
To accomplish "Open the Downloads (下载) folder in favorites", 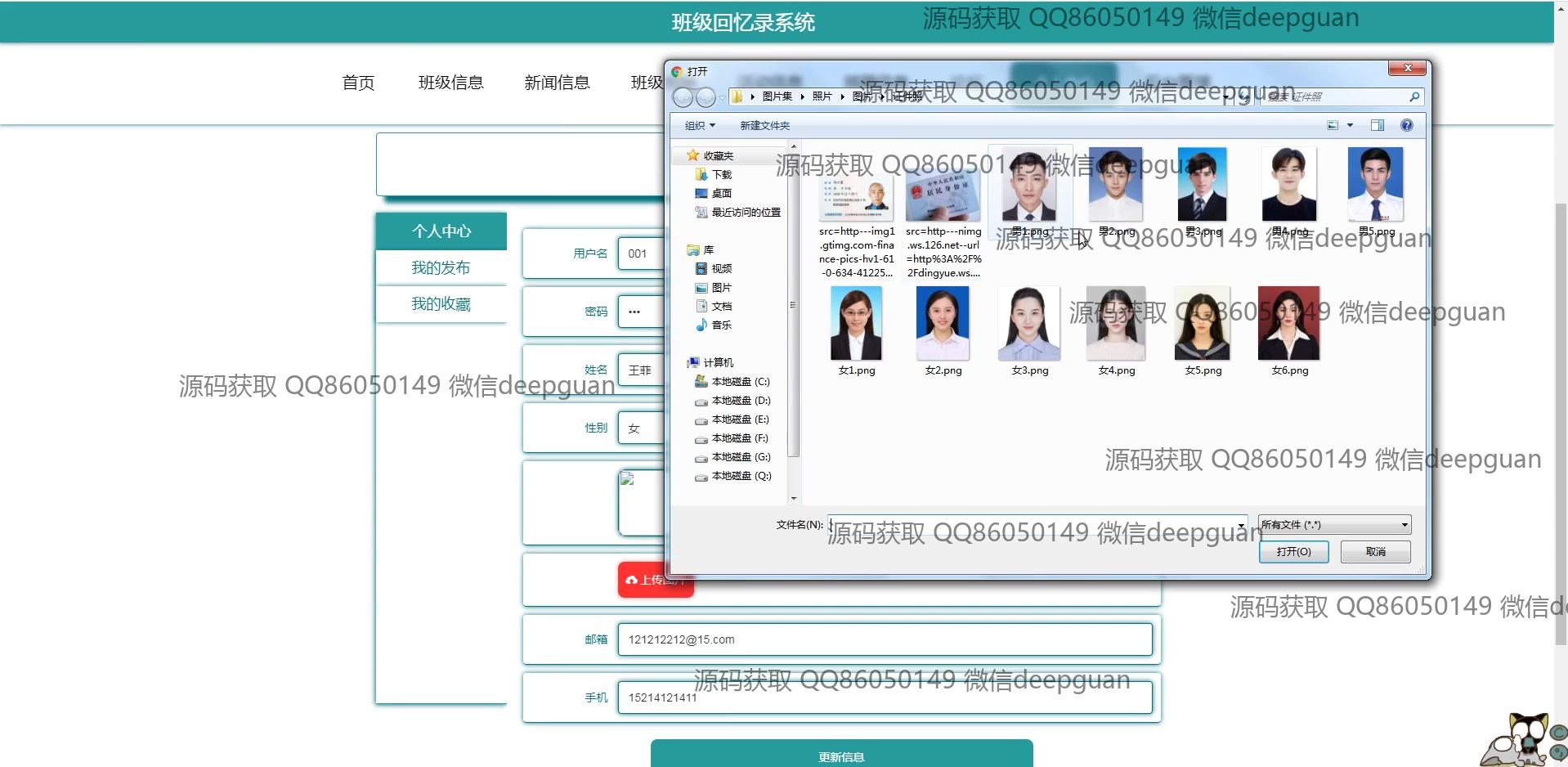I will pos(721,175).
